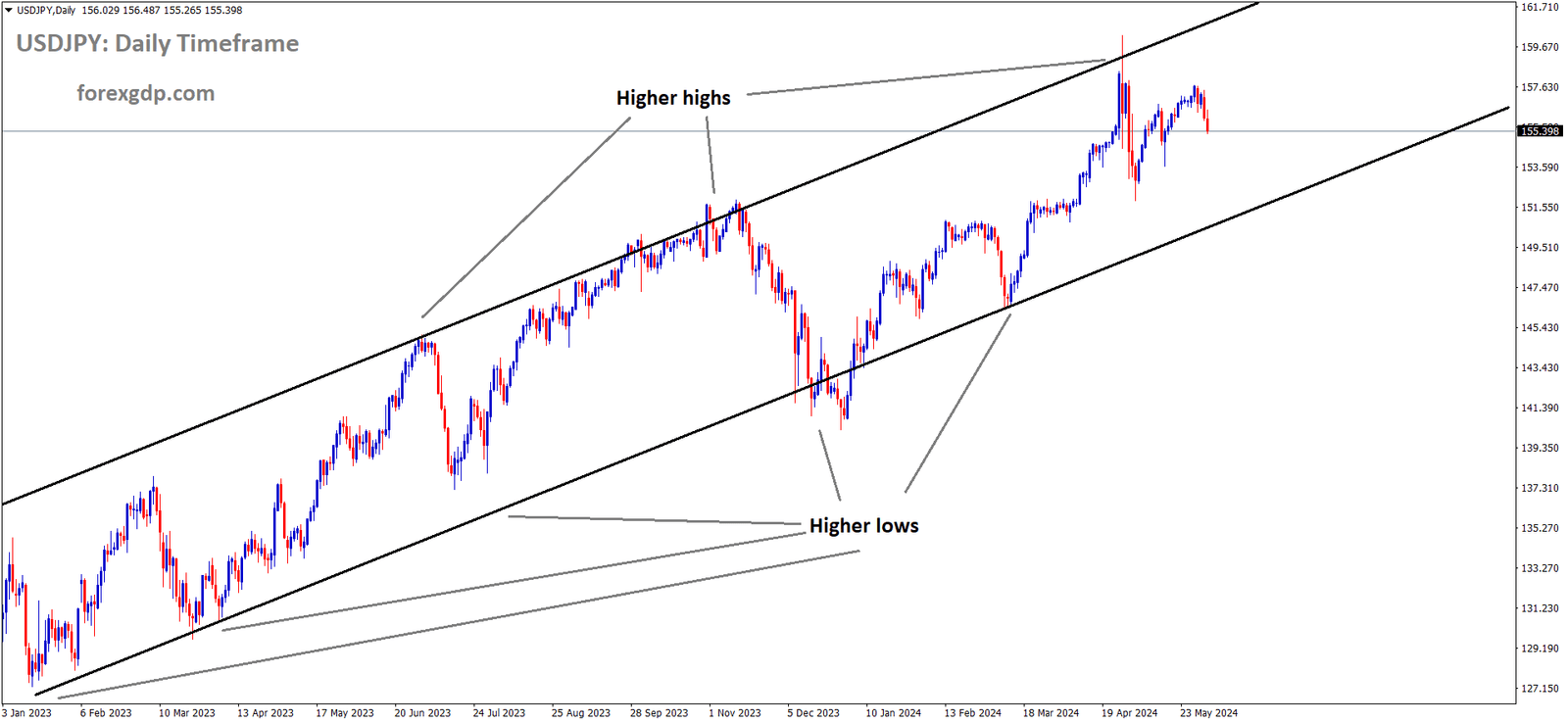
Task: Click the 133.270 price axis label
Action: [x=1540, y=568]
